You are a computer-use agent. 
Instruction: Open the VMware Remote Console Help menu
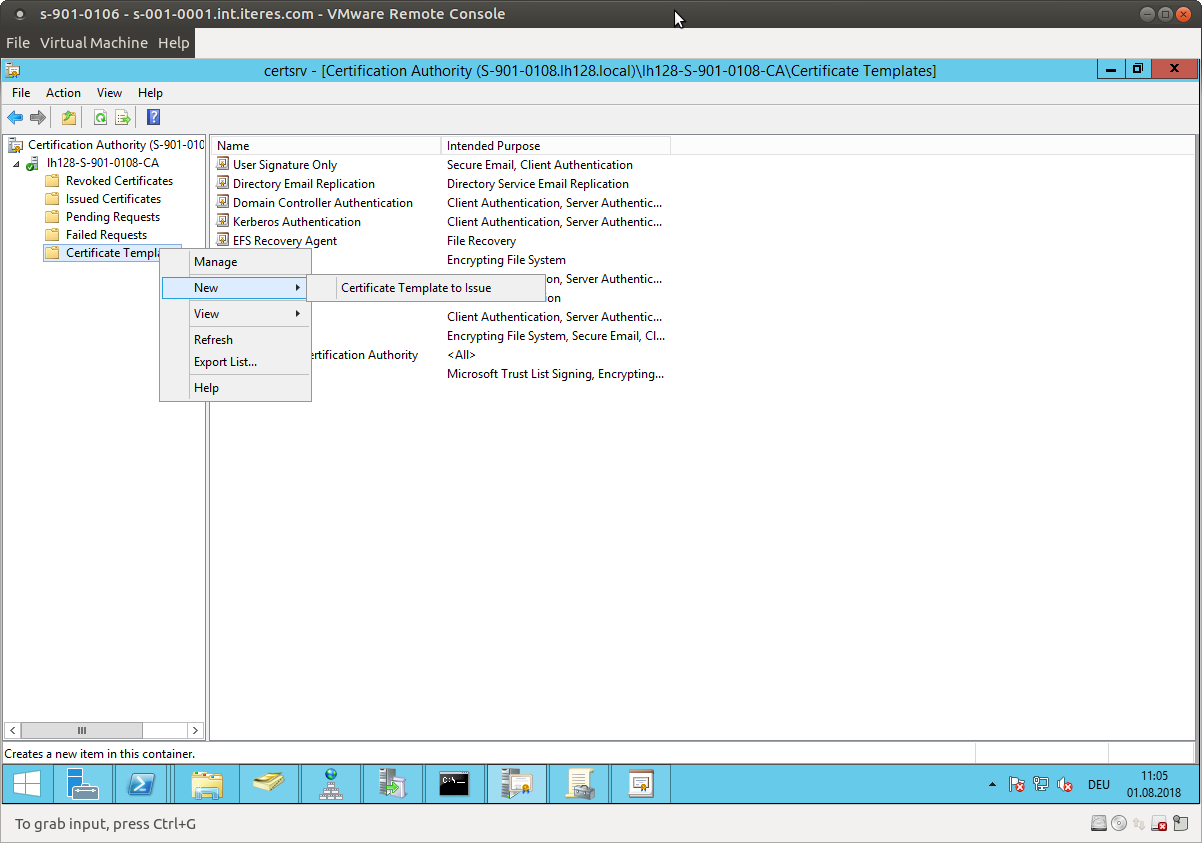point(173,43)
